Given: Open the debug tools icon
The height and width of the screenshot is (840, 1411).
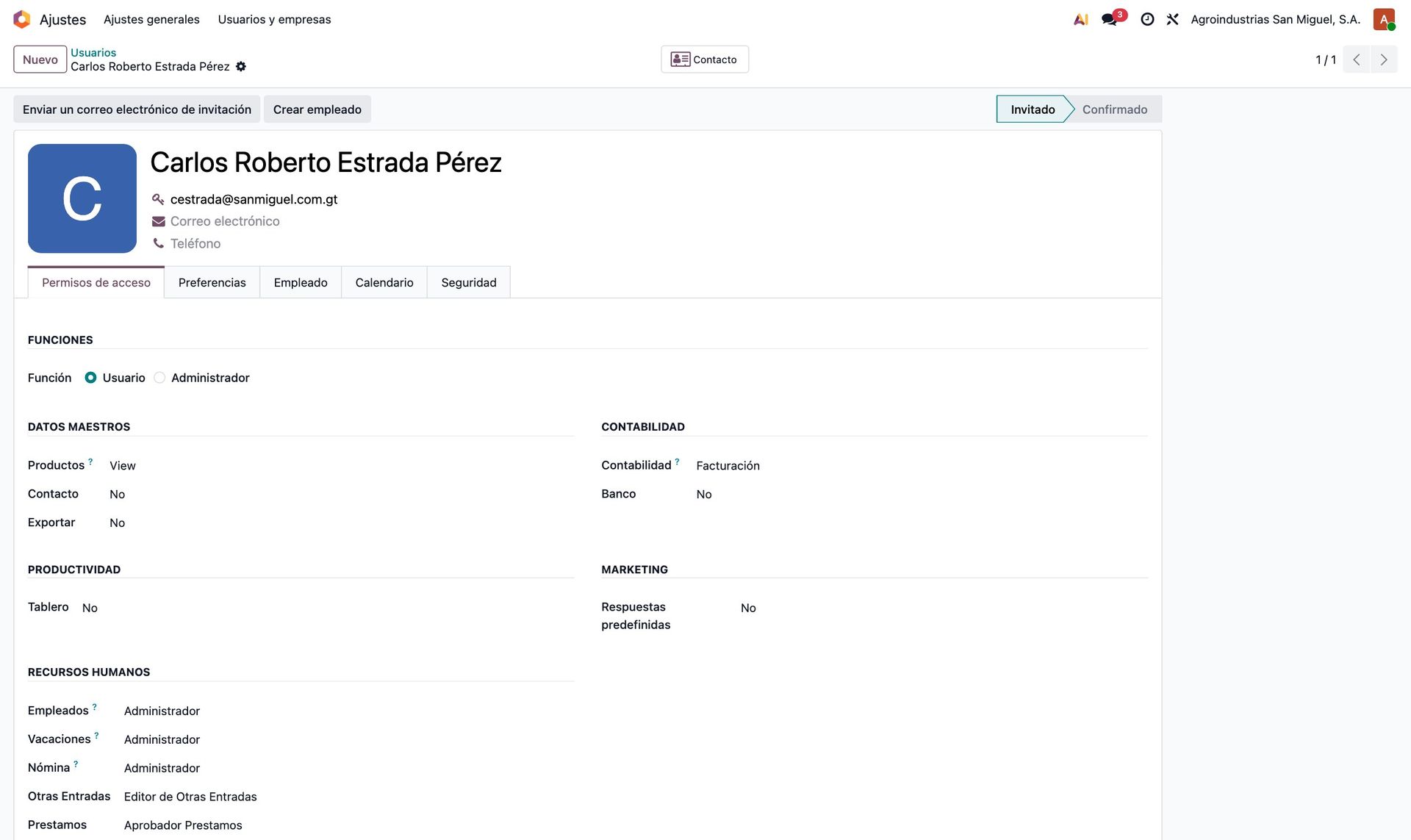Looking at the screenshot, I should pyautogui.click(x=1172, y=19).
